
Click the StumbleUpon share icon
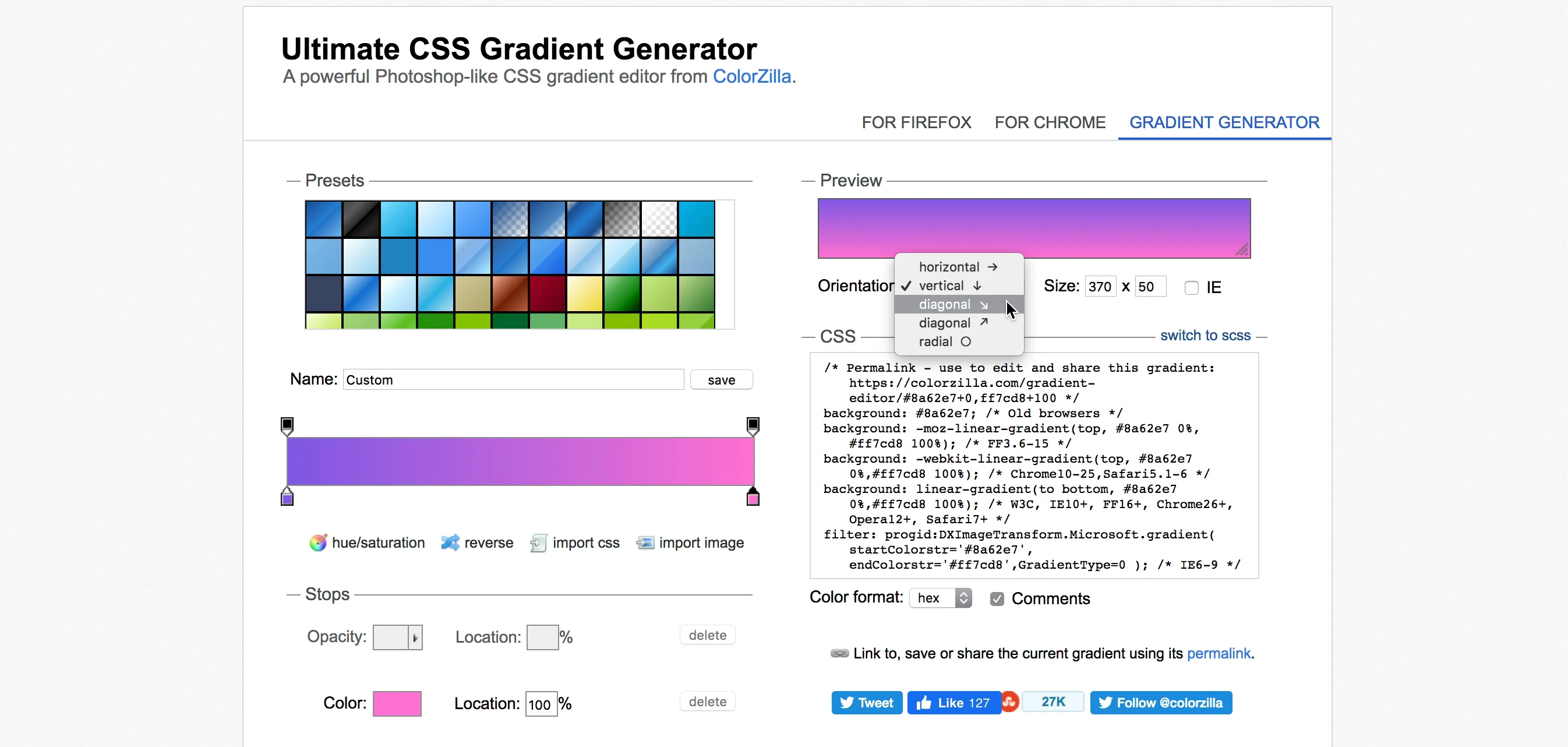click(x=1010, y=702)
